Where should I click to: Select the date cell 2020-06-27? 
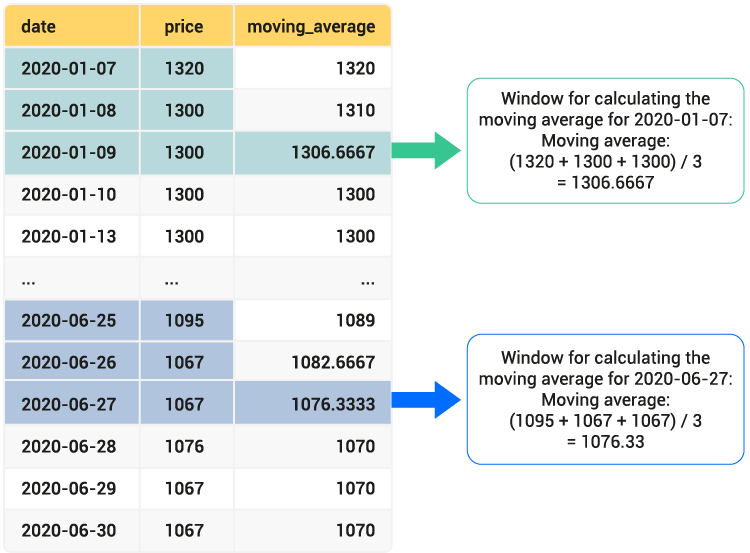click(x=72, y=404)
